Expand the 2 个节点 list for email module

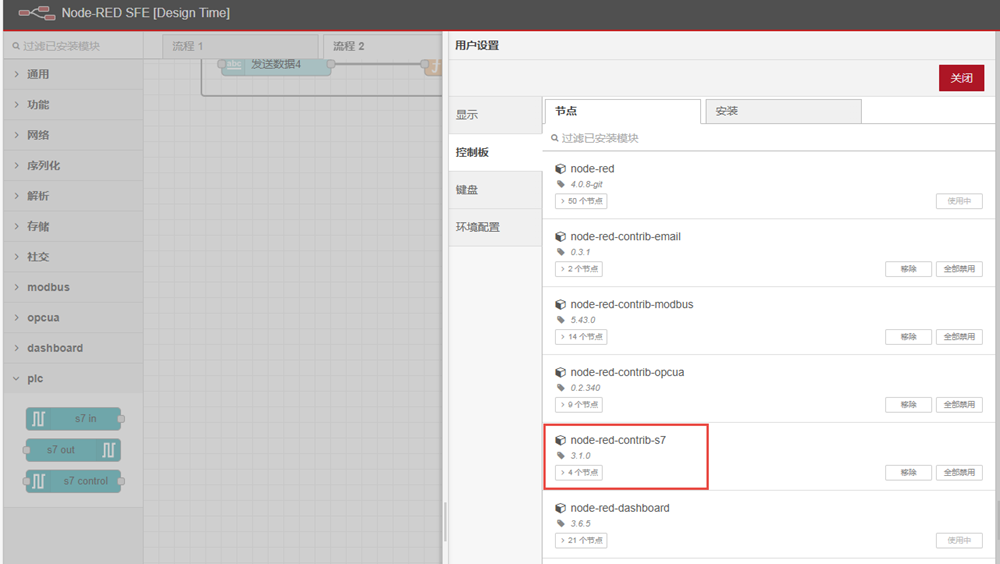pyautogui.click(x=578, y=269)
